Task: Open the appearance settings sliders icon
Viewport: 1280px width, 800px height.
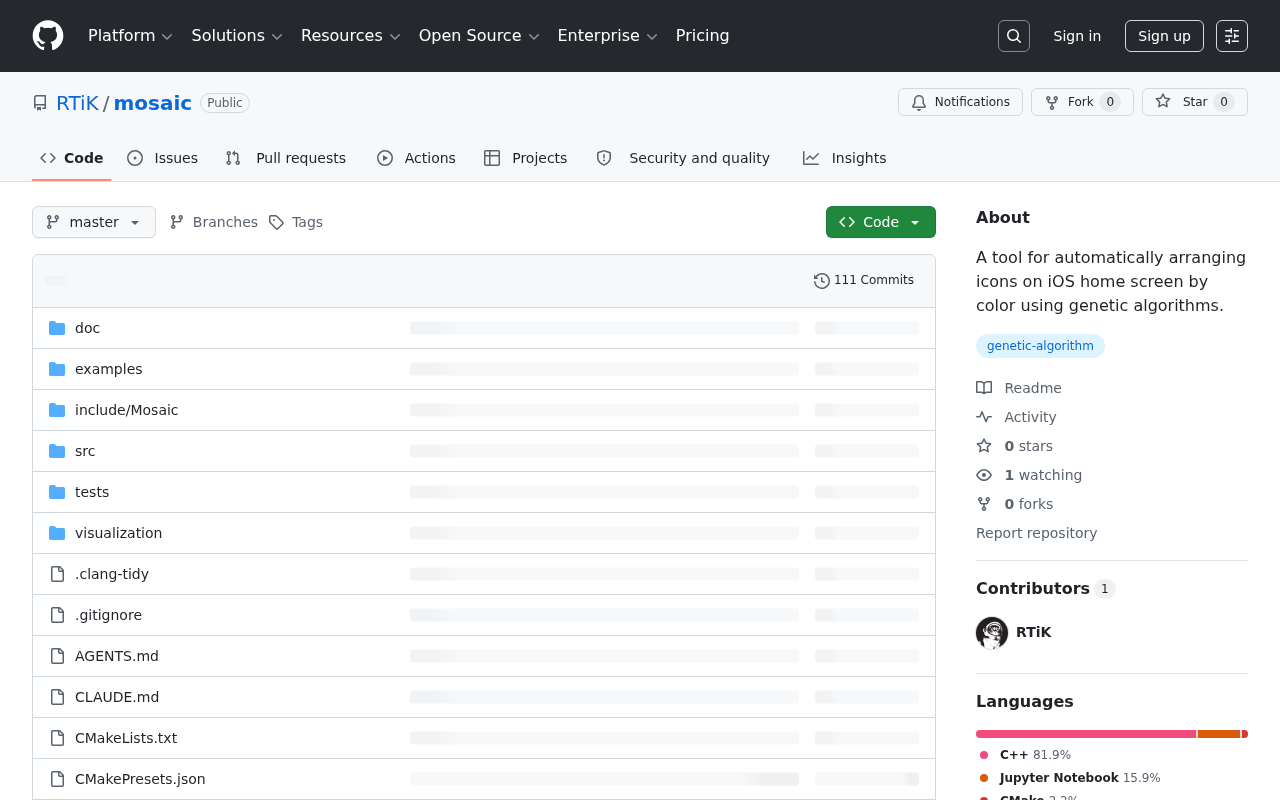Action: pos(1232,36)
